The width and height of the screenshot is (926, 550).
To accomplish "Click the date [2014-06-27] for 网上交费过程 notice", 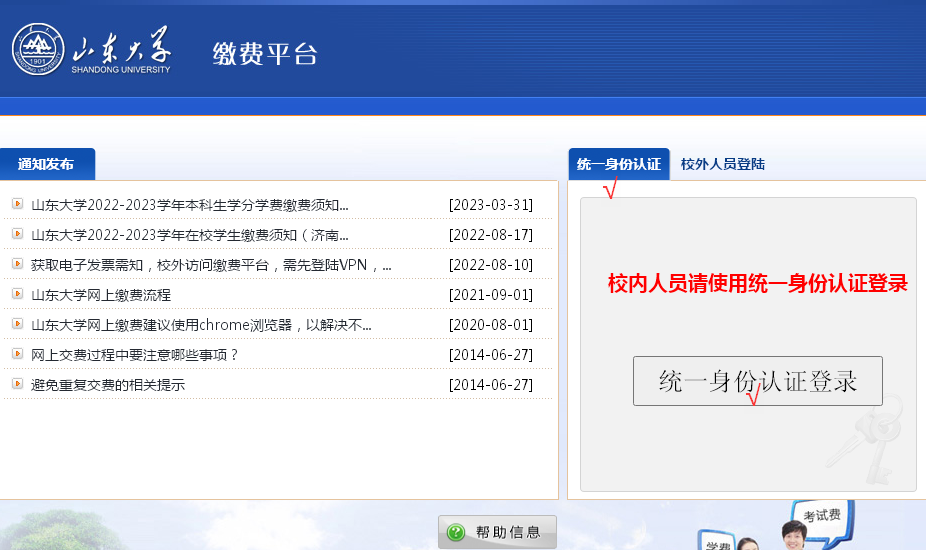I will [x=491, y=355].
